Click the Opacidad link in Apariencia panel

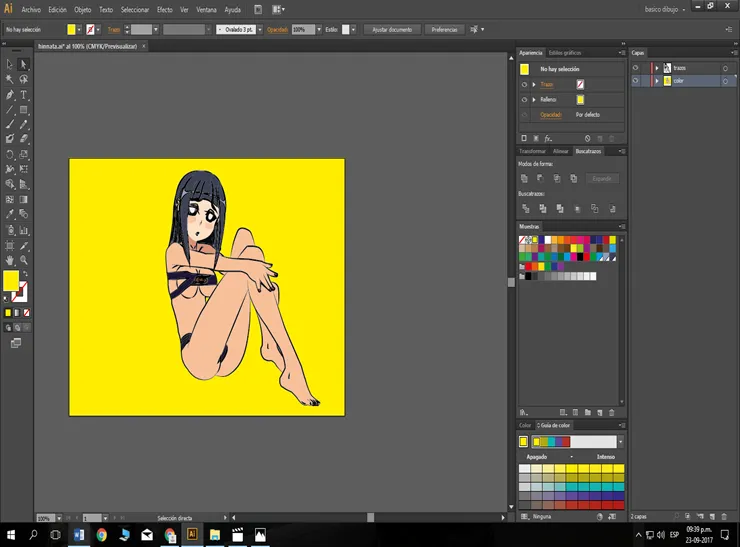551,115
